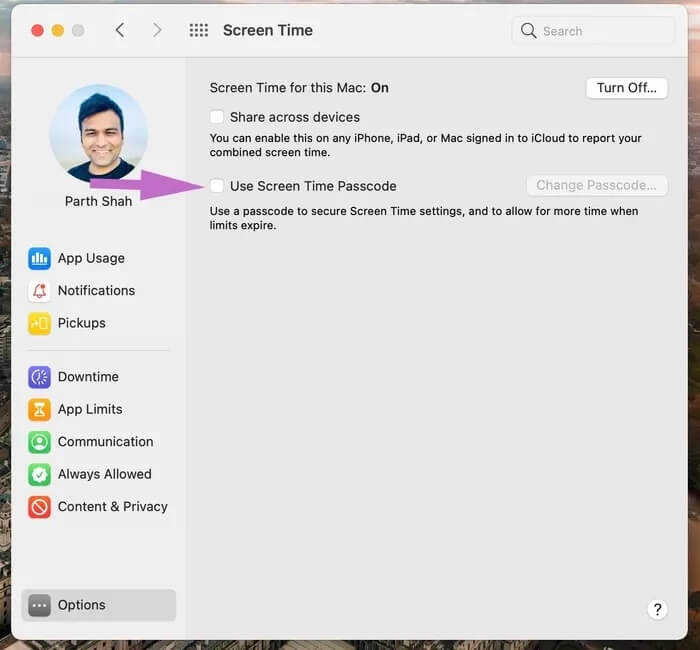Viewport: 700px width, 650px height.
Task: Open the help question mark button
Action: coord(657,609)
